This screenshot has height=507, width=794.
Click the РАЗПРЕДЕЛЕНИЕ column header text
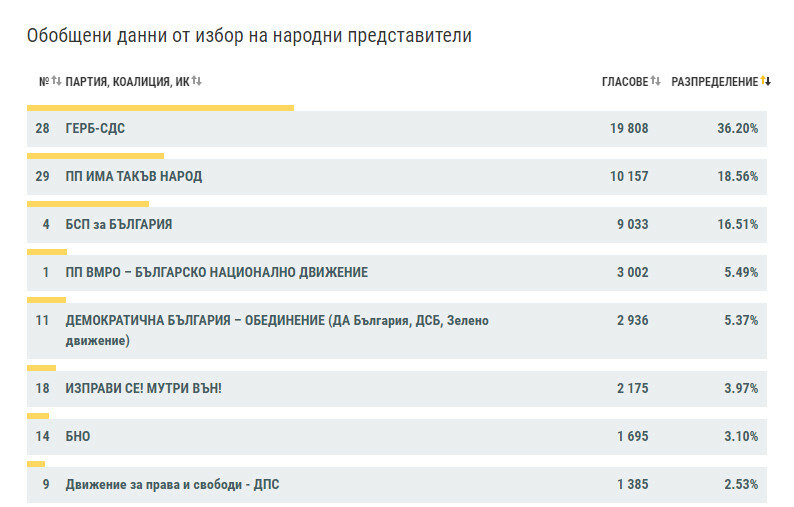[714, 82]
